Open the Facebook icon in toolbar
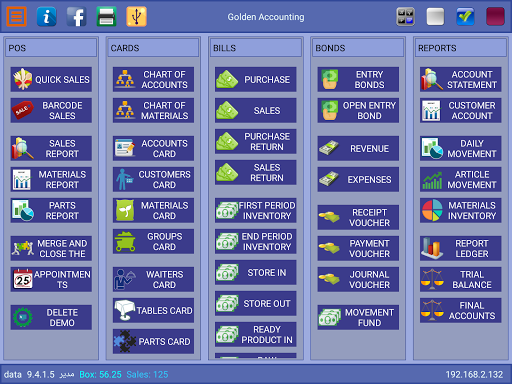Viewport: 512px width, 384px height. pyautogui.click(x=76, y=16)
